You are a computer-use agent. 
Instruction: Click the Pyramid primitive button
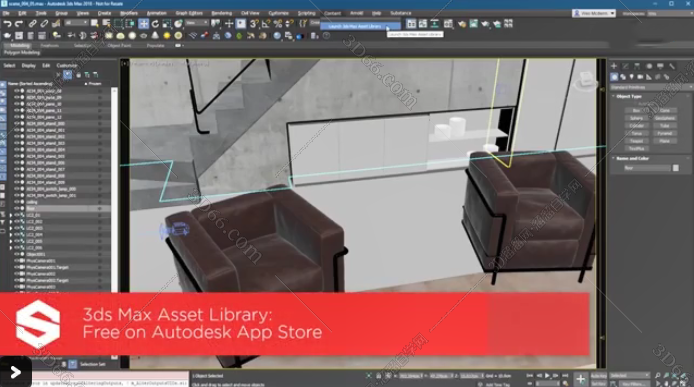tap(665, 133)
